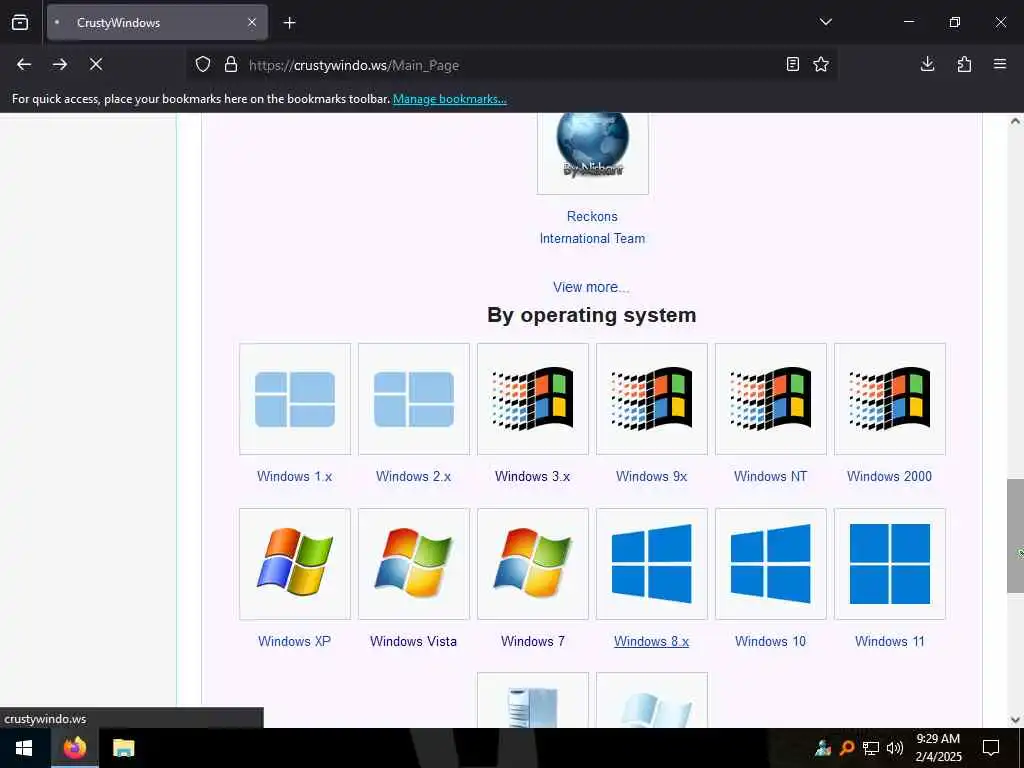
Task: Open File Explorer from the taskbar
Action: tap(123, 748)
